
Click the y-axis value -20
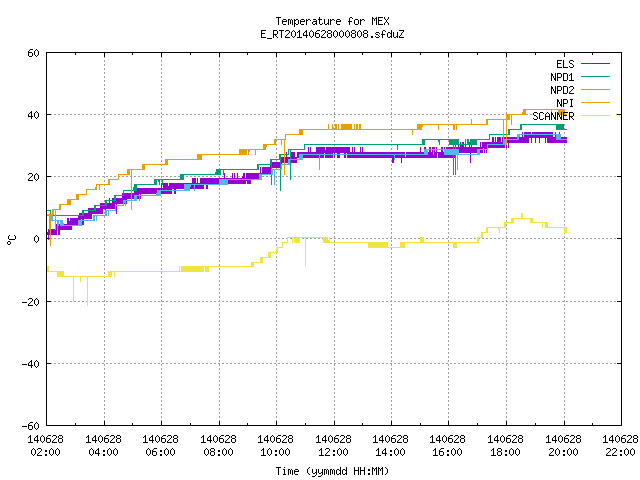pos(31,302)
